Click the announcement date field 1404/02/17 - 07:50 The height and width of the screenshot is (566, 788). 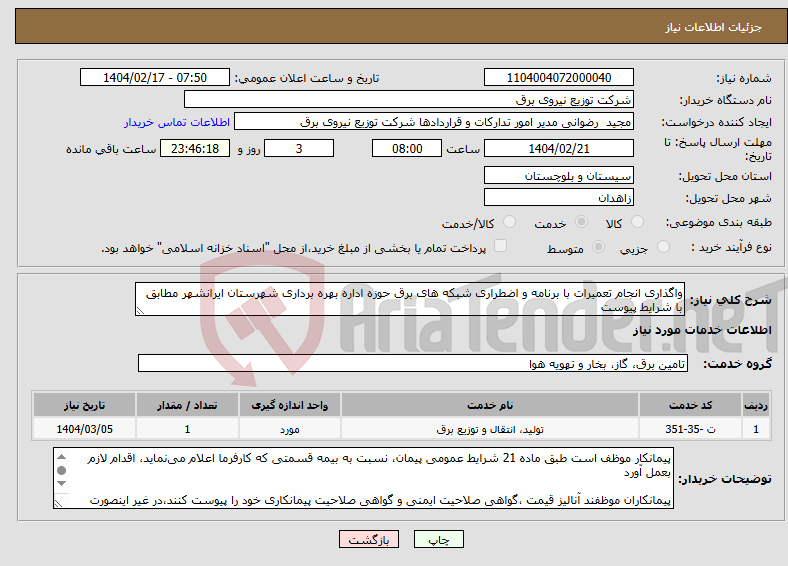(x=155, y=77)
